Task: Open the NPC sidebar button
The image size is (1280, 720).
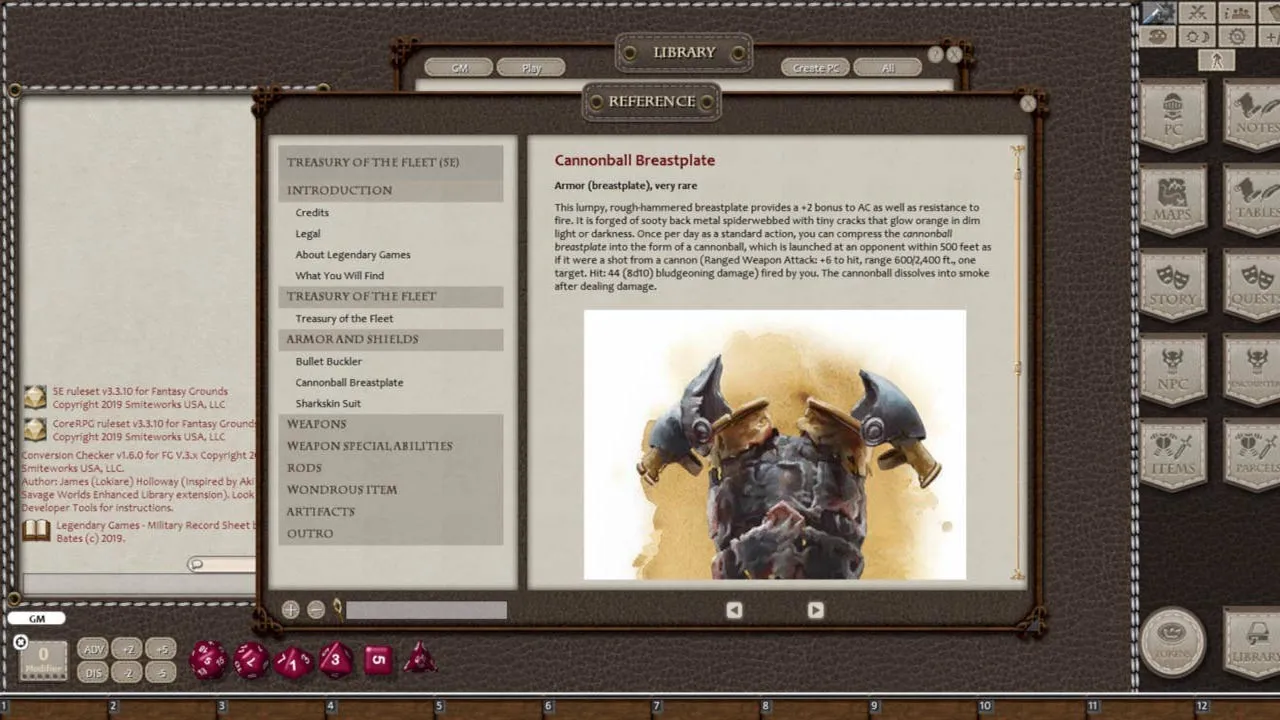Action: [1173, 368]
